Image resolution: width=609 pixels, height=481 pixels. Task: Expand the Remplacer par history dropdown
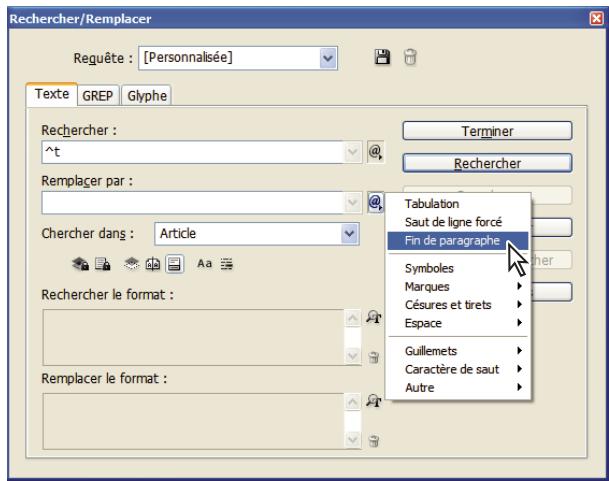click(352, 202)
